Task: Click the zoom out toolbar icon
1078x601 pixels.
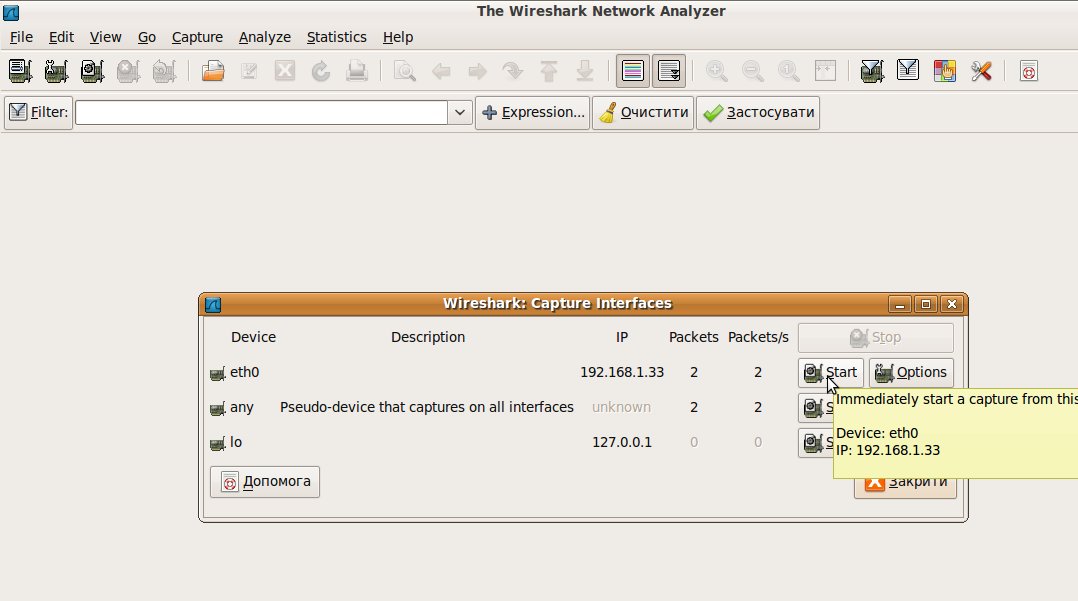Action: point(753,71)
